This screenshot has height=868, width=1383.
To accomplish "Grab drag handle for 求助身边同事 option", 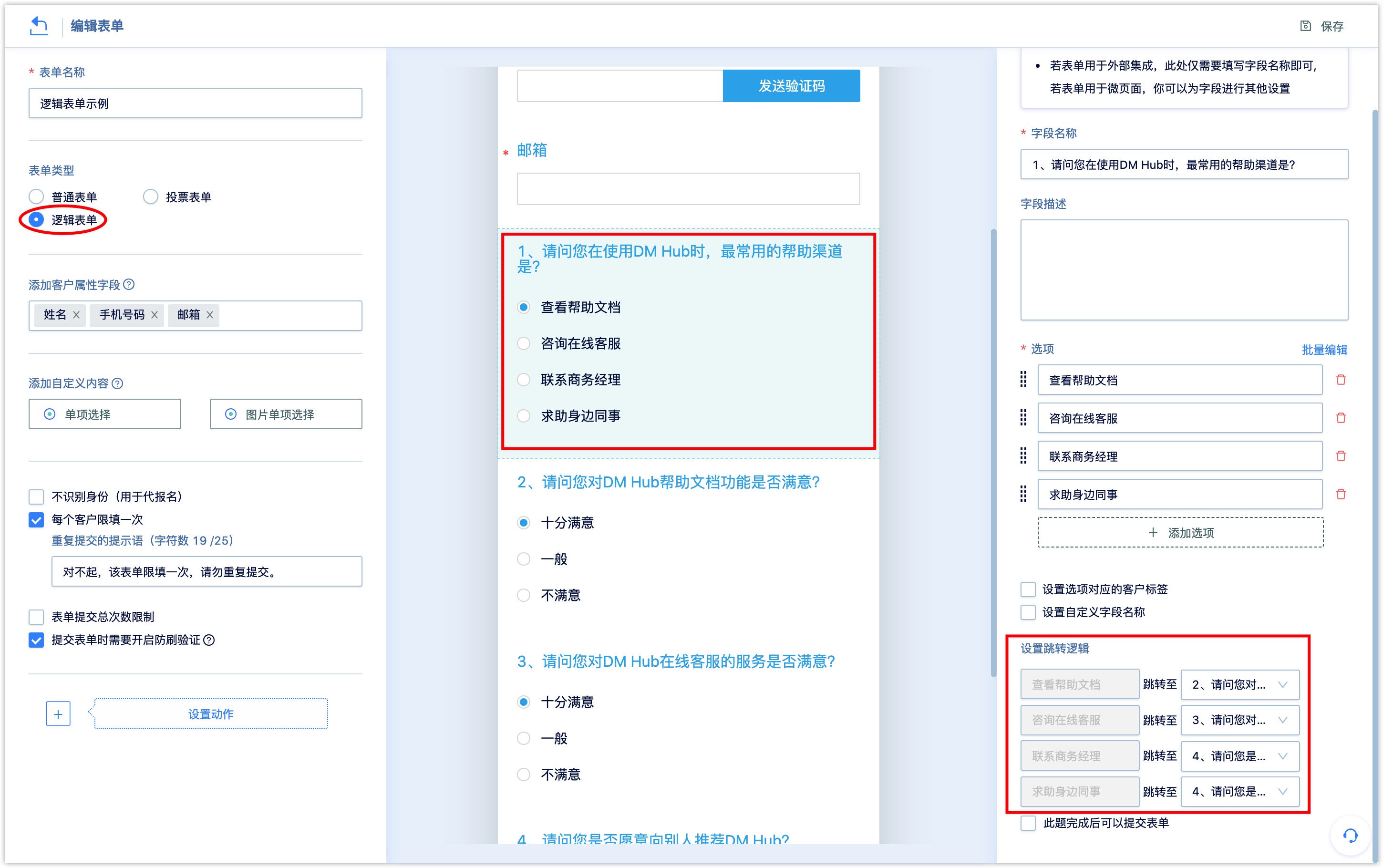I will (x=1023, y=494).
